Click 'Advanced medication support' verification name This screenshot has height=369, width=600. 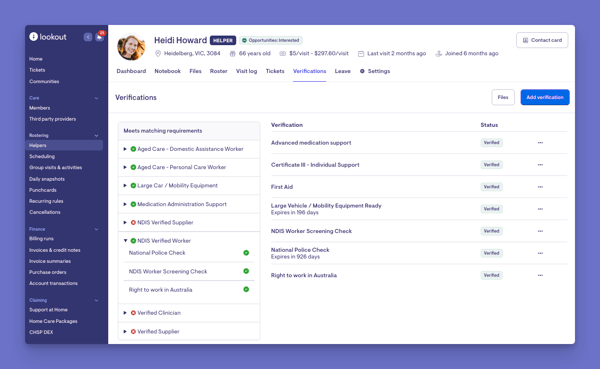click(x=311, y=143)
